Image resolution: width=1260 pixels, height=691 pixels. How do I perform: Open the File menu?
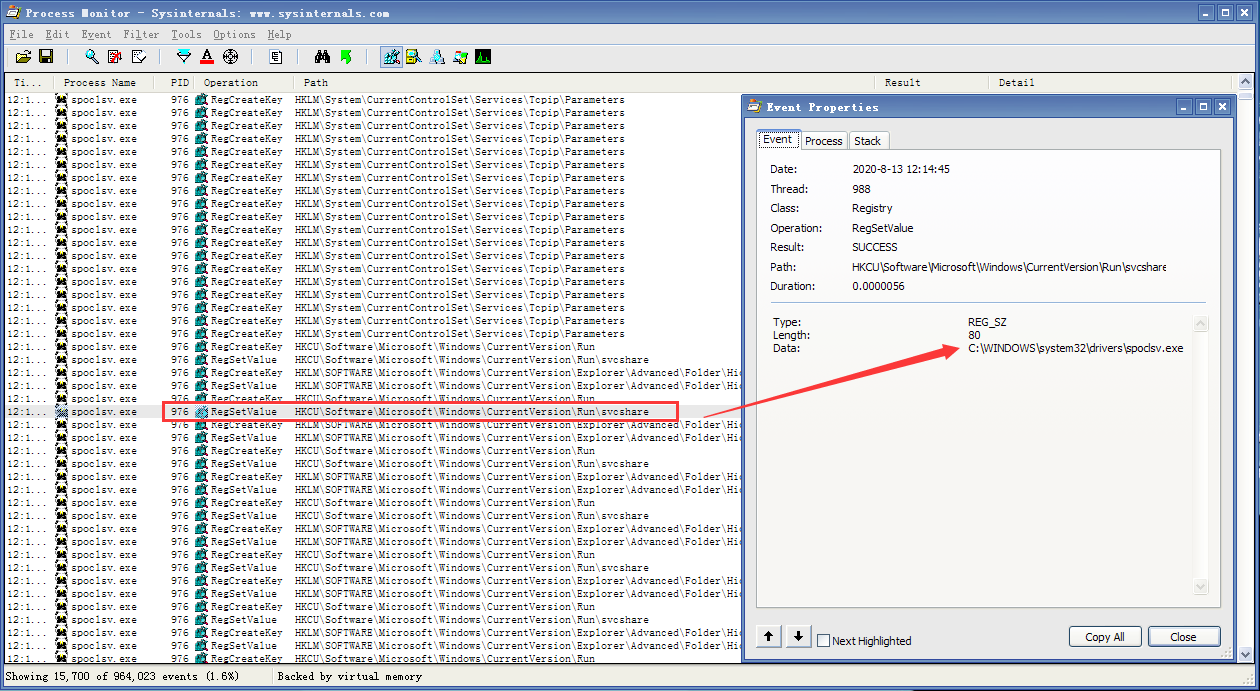21,34
